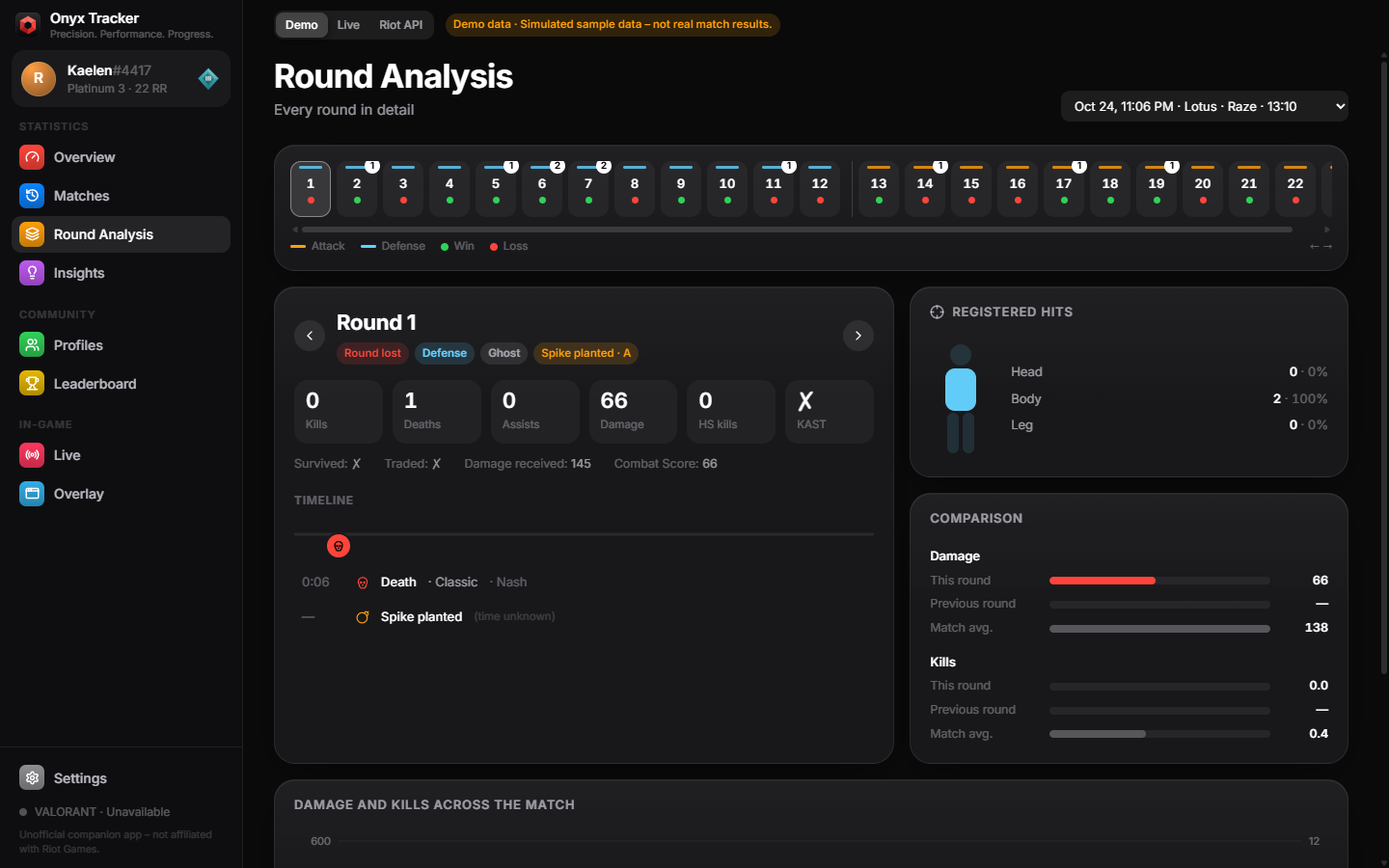Select round 19 in the round strip
1389x868 pixels.
(1157, 189)
